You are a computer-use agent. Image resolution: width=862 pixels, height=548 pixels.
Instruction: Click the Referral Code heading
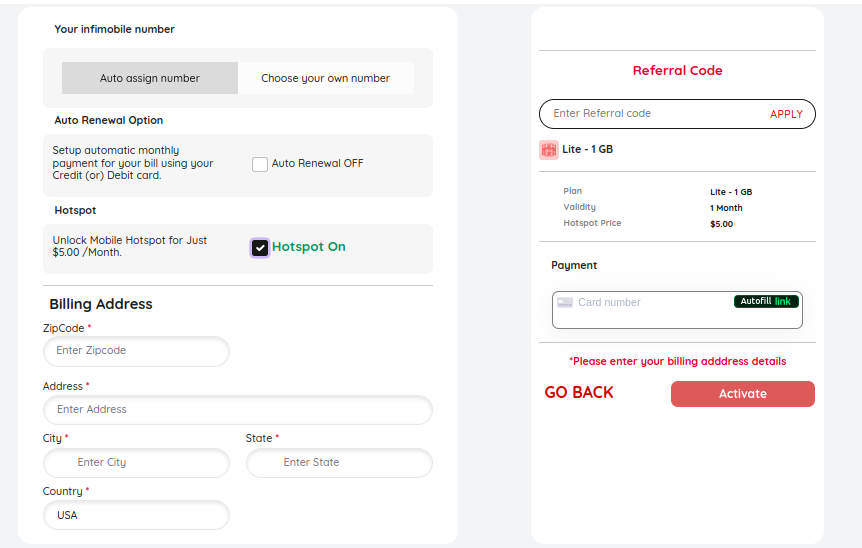click(677, 70)
